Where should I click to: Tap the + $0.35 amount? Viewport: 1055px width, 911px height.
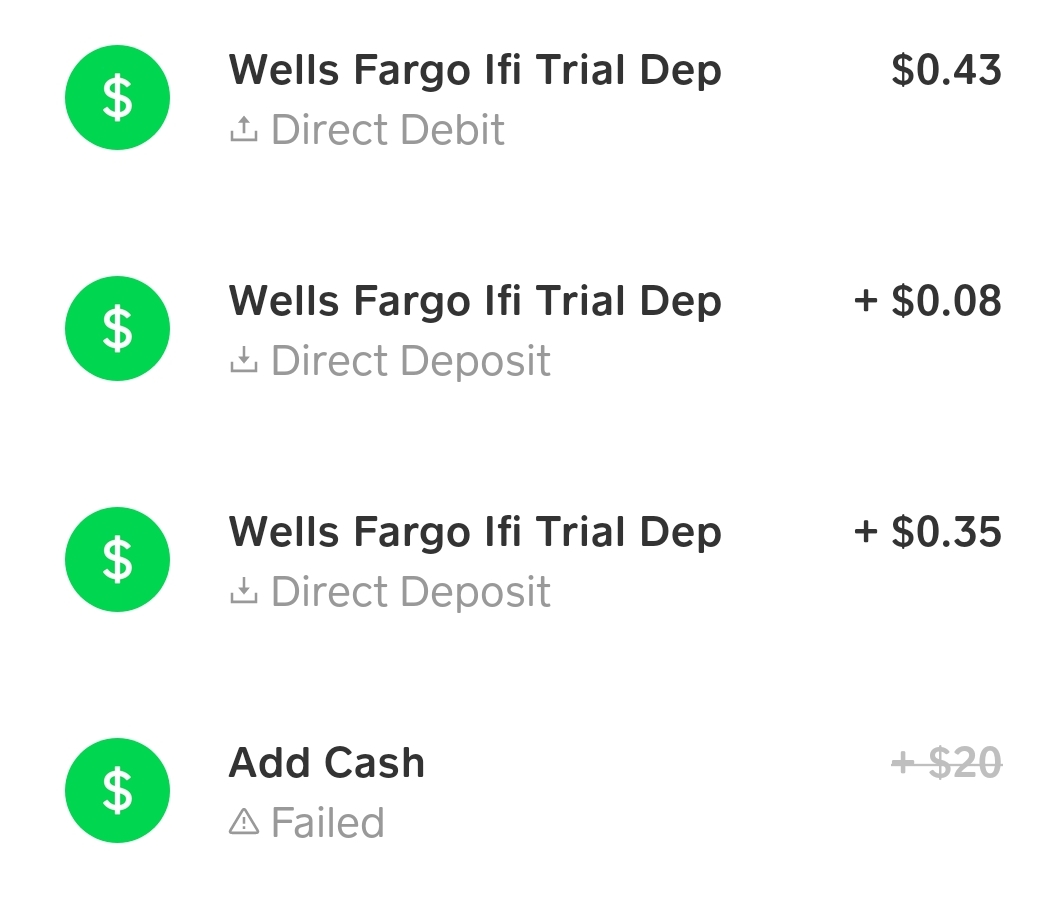click(x=927, y=531)
